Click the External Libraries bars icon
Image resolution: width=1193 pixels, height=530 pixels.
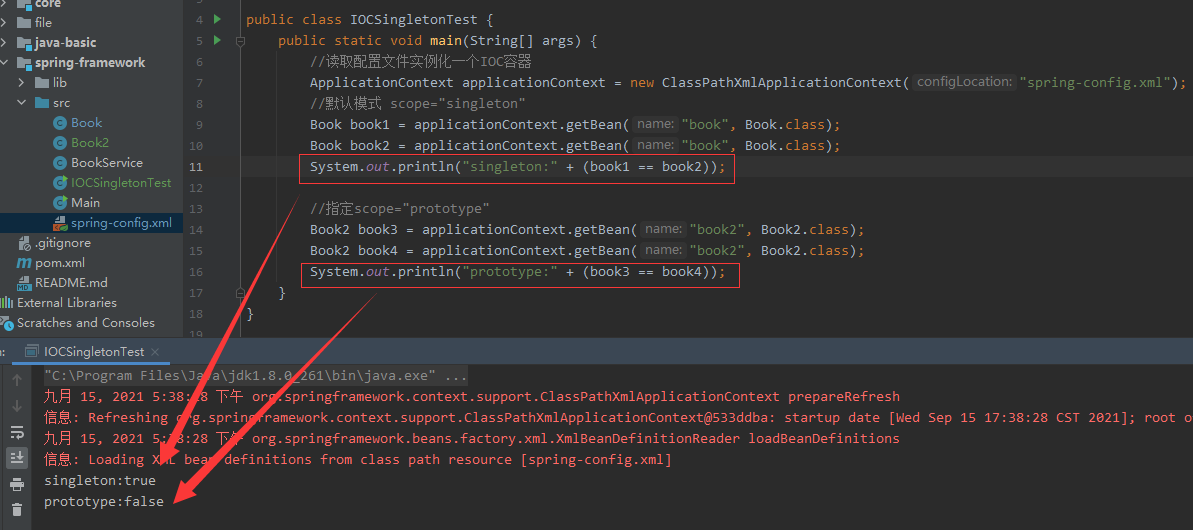(7, 303)
